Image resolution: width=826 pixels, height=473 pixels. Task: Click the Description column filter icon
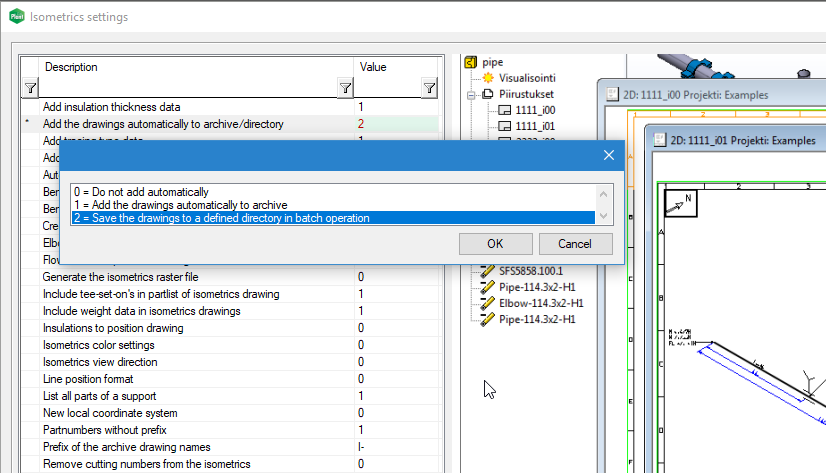[344, 89]
